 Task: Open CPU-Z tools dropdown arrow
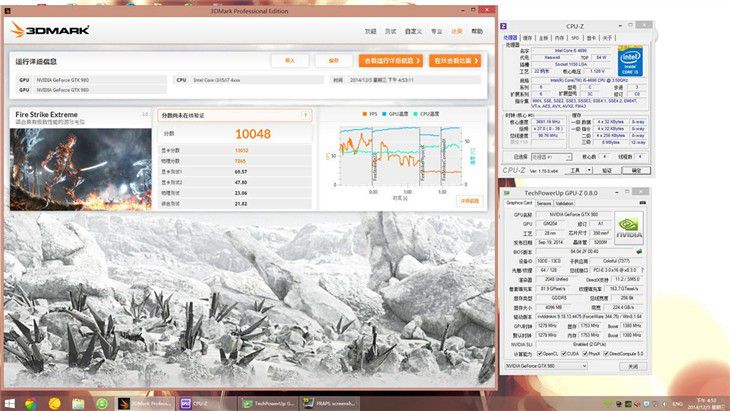coord(589,170)
